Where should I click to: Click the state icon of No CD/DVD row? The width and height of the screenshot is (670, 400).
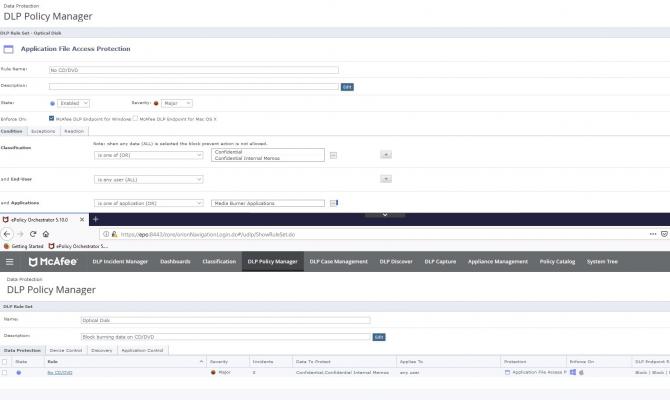click(18, 373)
